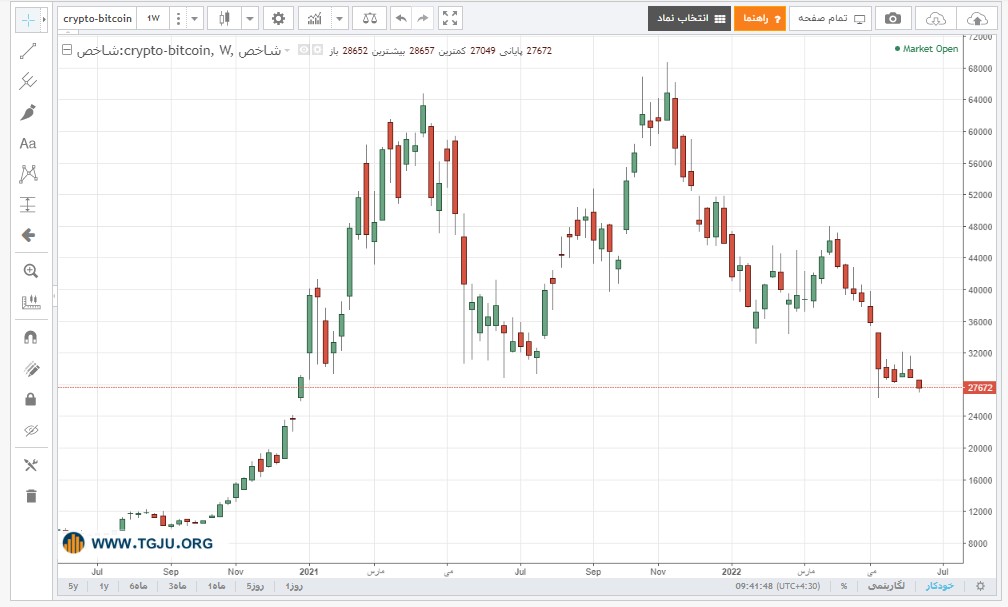Open the dropdown arrow beside 1W interval
The image size is (1008, 607).
pyautogui.click(x=195, y=19)
